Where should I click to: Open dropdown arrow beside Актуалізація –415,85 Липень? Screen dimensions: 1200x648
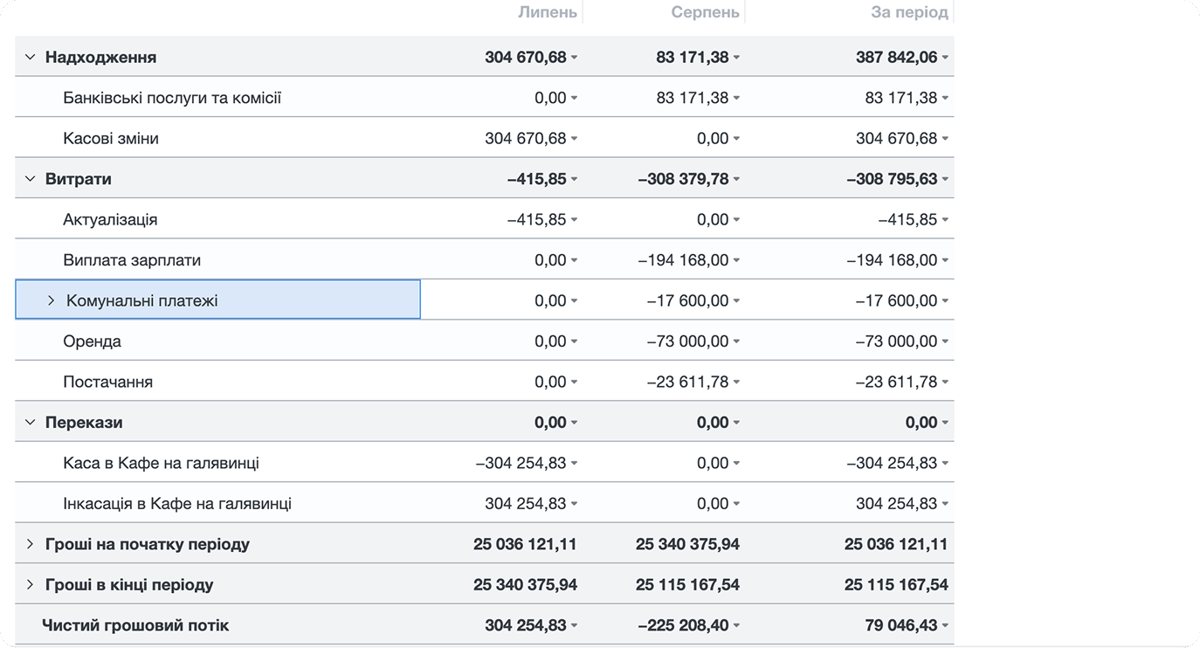(x=574, y=220)
